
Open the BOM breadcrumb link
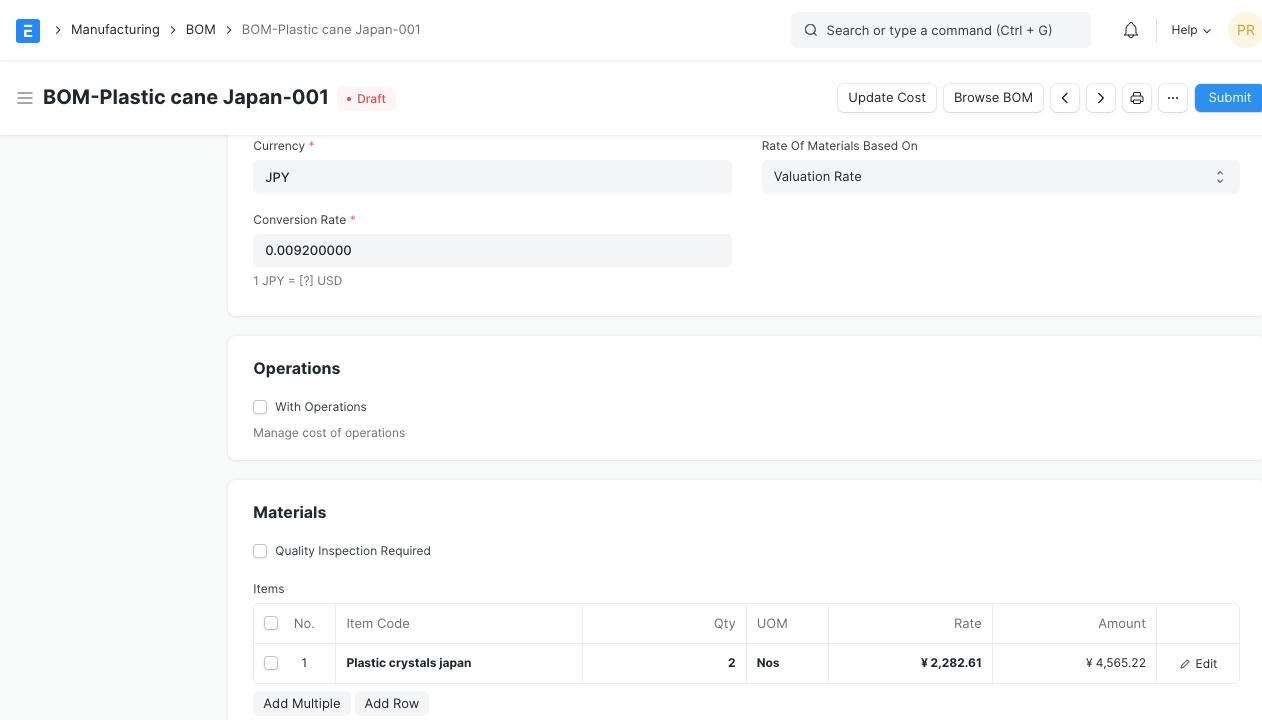pyautogui.click(x=201, y=30)
